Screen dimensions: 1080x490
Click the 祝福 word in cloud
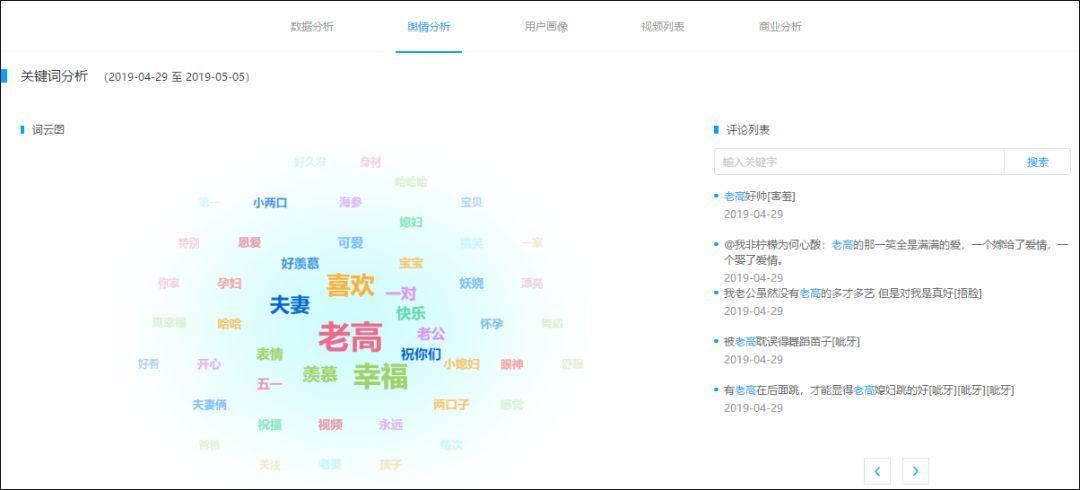click(x=269, y=425)
